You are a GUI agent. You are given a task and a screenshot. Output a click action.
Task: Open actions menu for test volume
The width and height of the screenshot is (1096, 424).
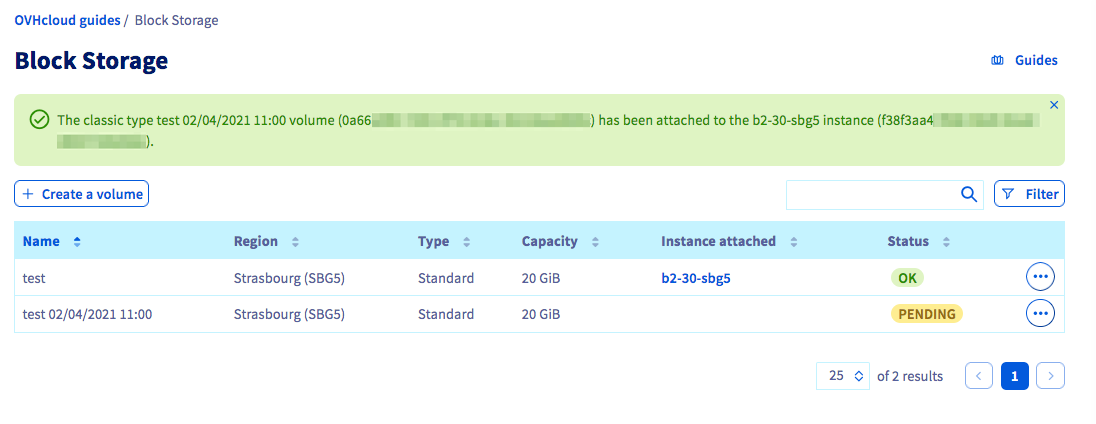[x=1040, y=277]
